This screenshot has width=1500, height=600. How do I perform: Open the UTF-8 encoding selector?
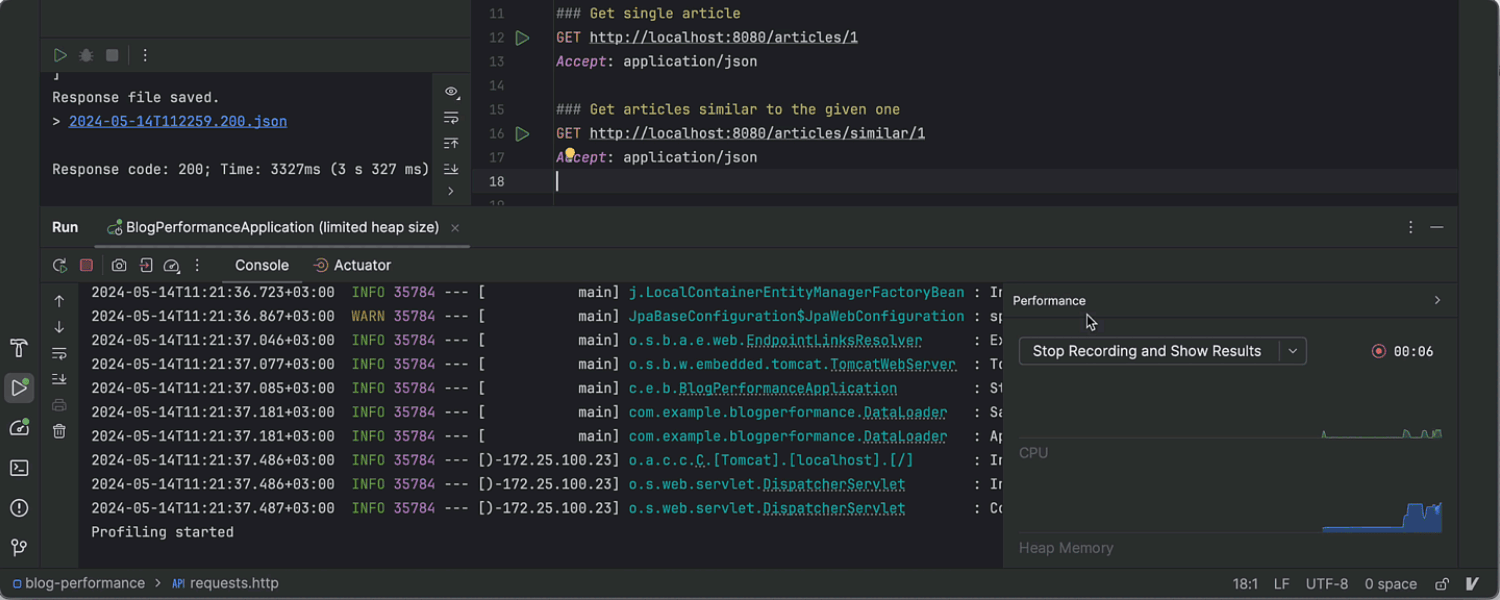tap(1326, 584)
